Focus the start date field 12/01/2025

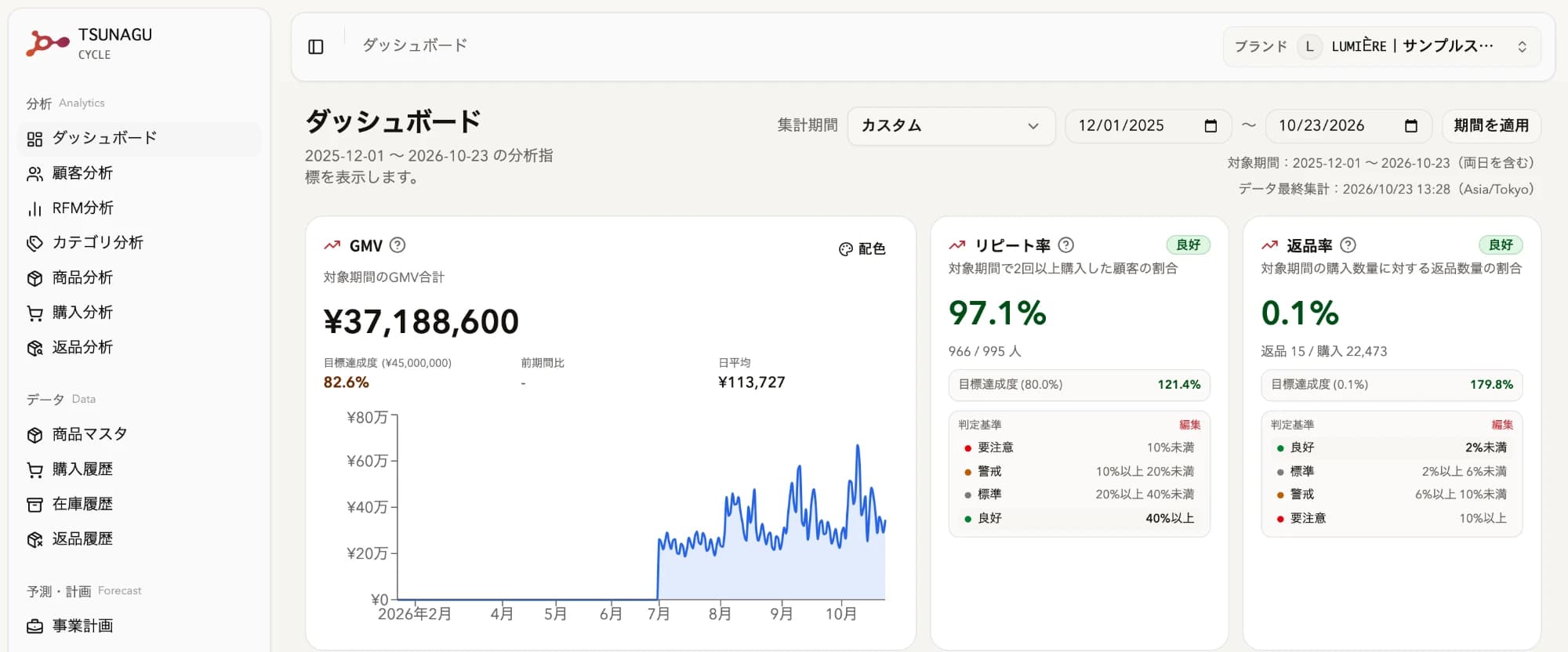[x=1149, y=126]
